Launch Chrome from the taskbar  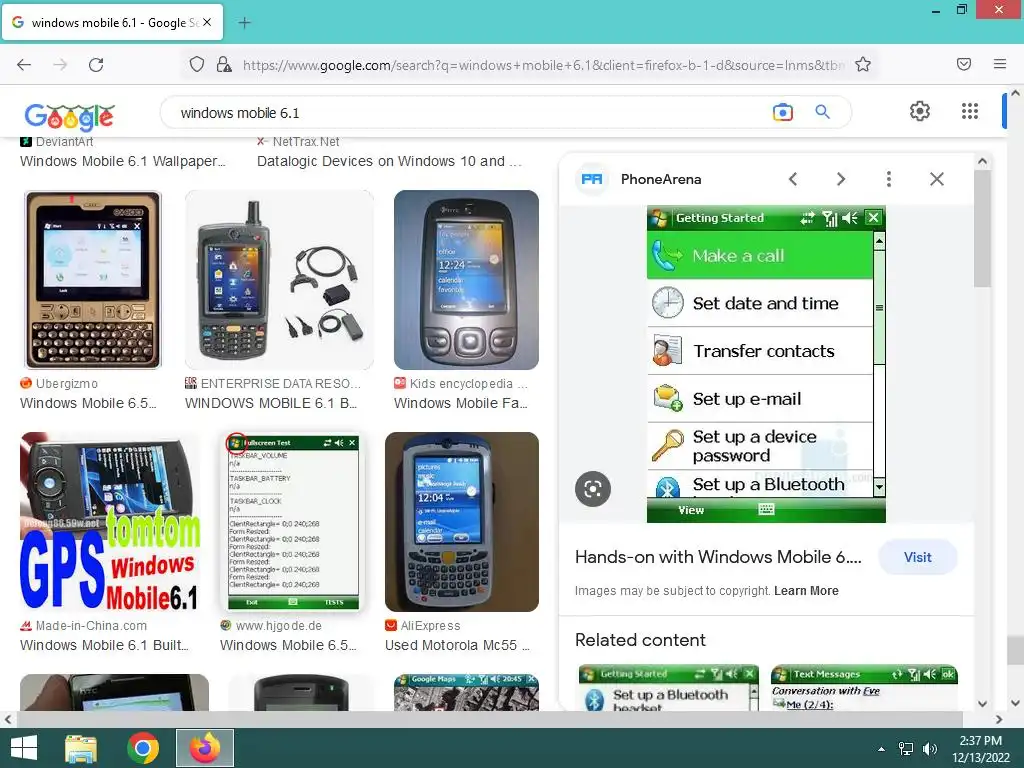tap(142, 748)
